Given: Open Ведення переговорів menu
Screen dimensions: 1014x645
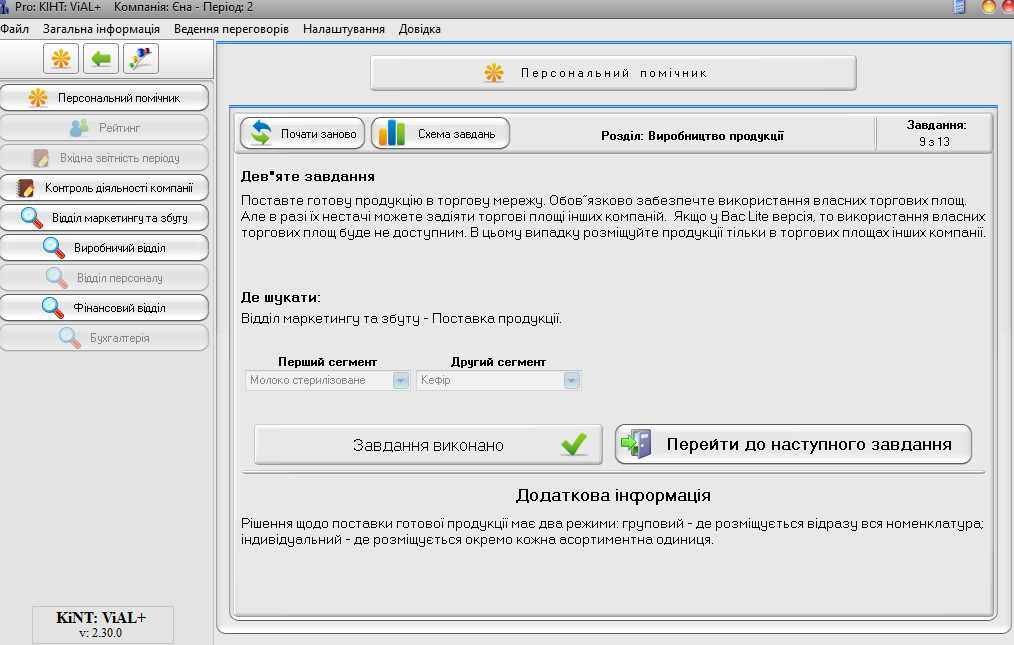Looking at the screenshot, I should coord(232,29).
